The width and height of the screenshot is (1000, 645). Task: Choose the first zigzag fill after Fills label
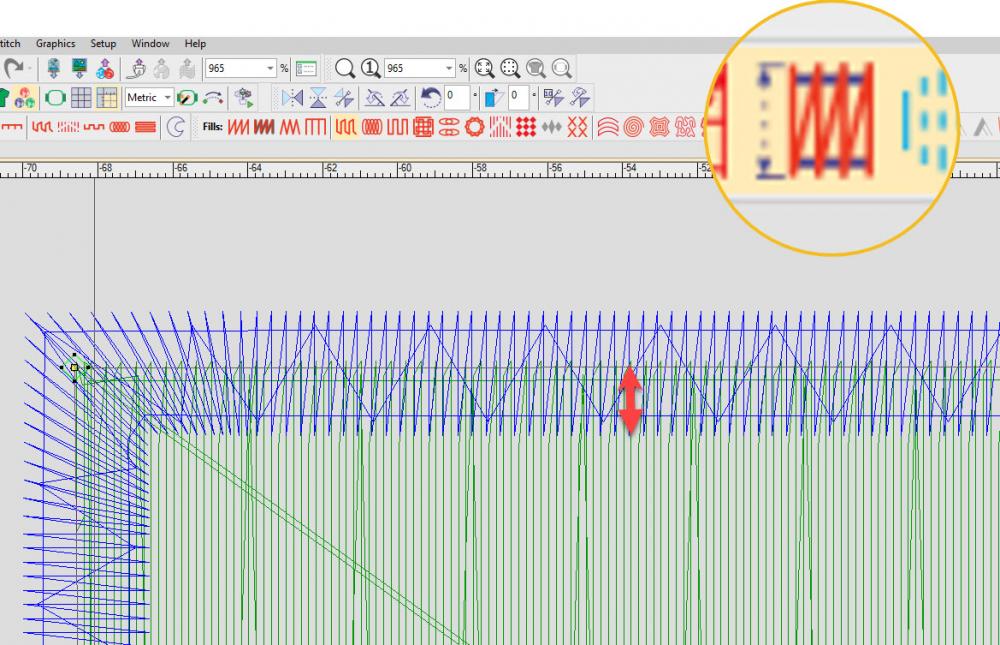[238, 127]
